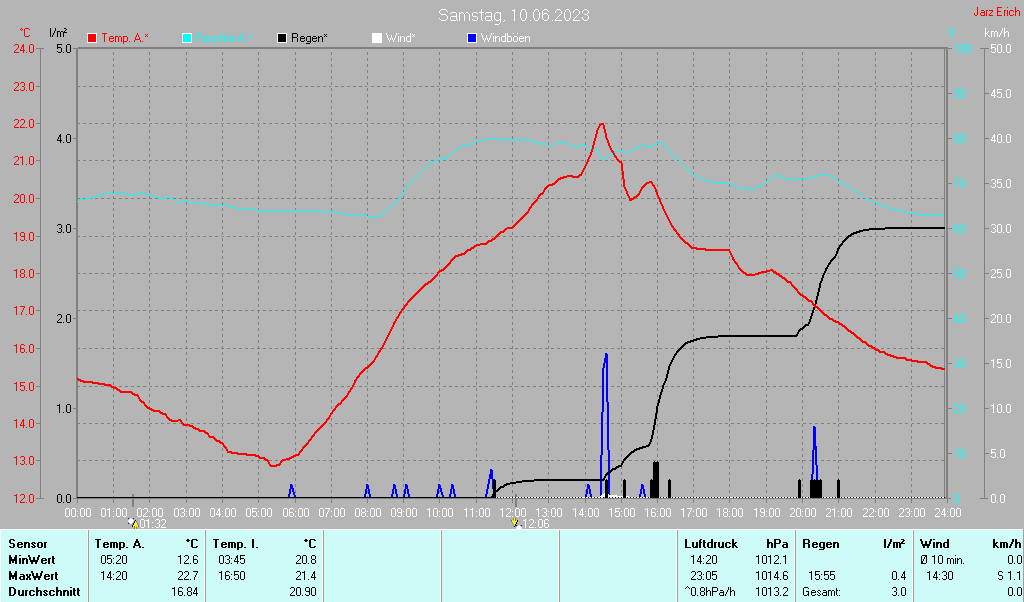This screenshot has width=1024, height=602.
Task: Select the Windböen legend label
Action: 505,39
